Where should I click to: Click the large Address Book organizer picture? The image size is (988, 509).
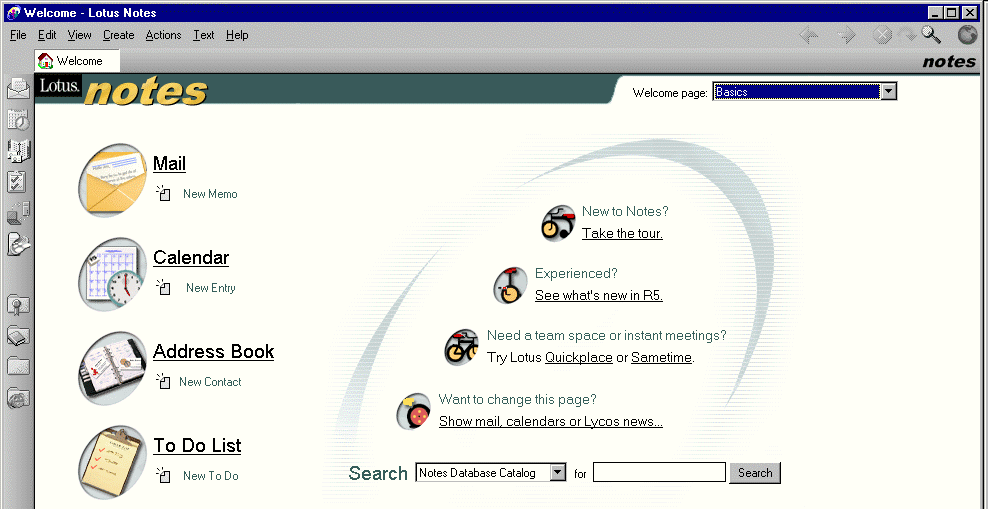coord(112,368)
